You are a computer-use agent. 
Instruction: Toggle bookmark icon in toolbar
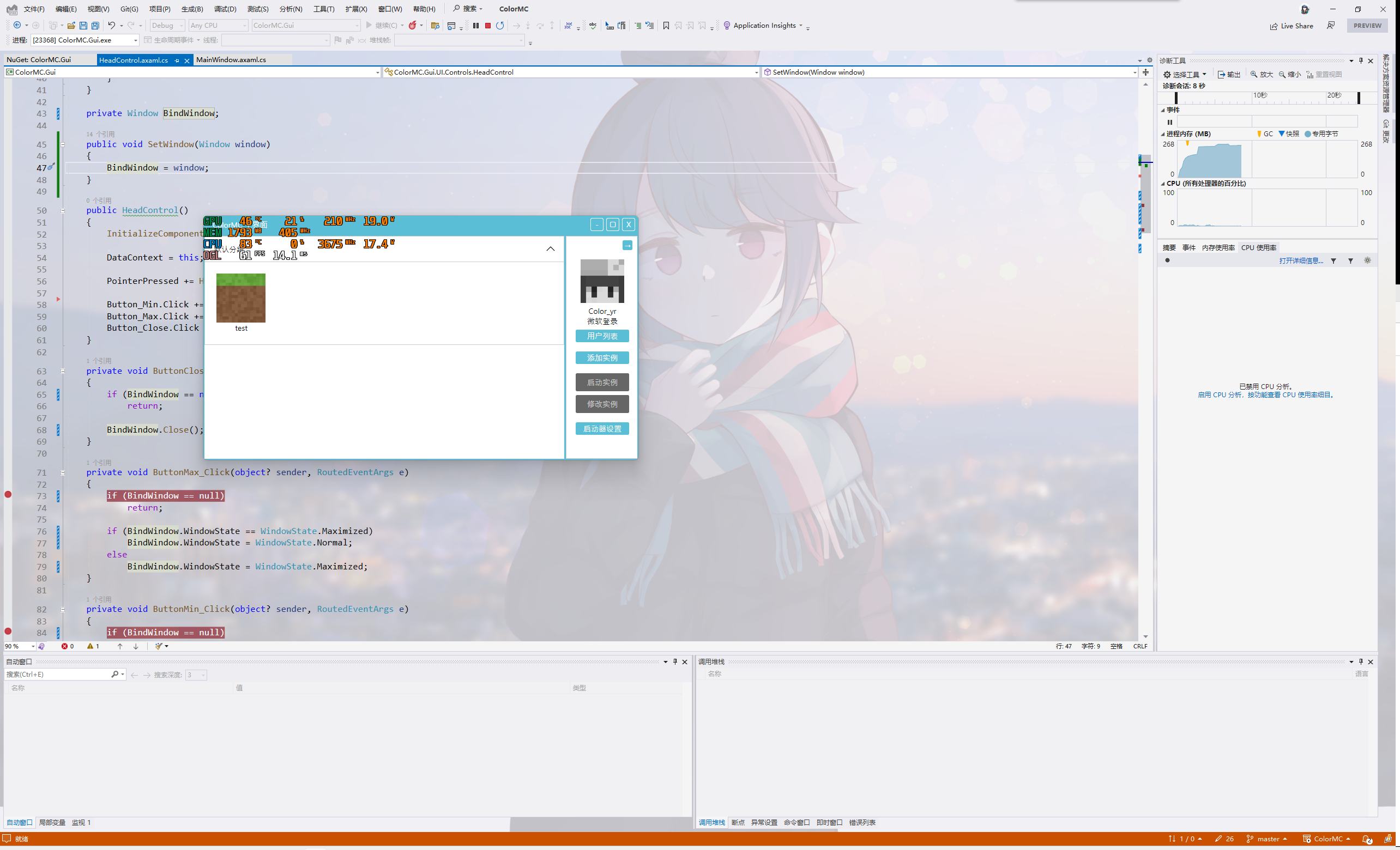pyautogui.click(x=666, y=26)
